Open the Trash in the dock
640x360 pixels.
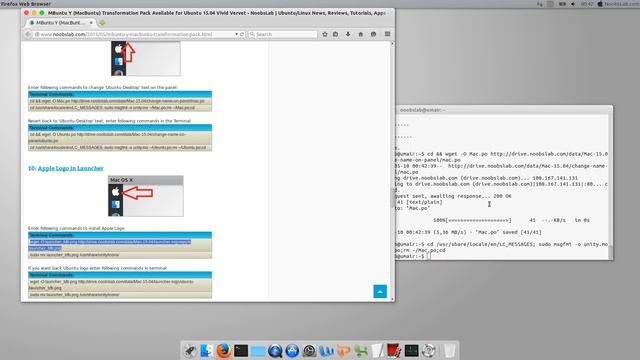click(x=449, y=351)
